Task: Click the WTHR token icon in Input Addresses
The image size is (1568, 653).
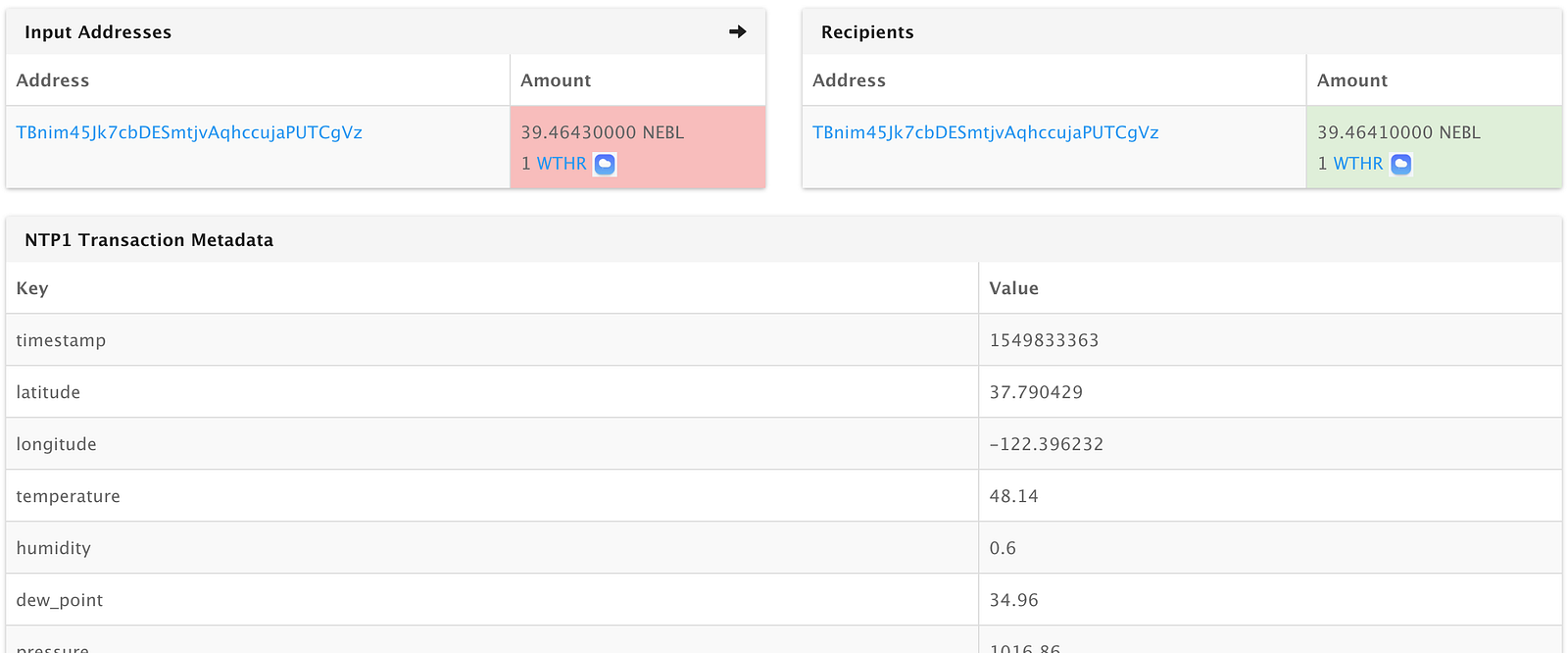Action: click(x=605, y=164)
